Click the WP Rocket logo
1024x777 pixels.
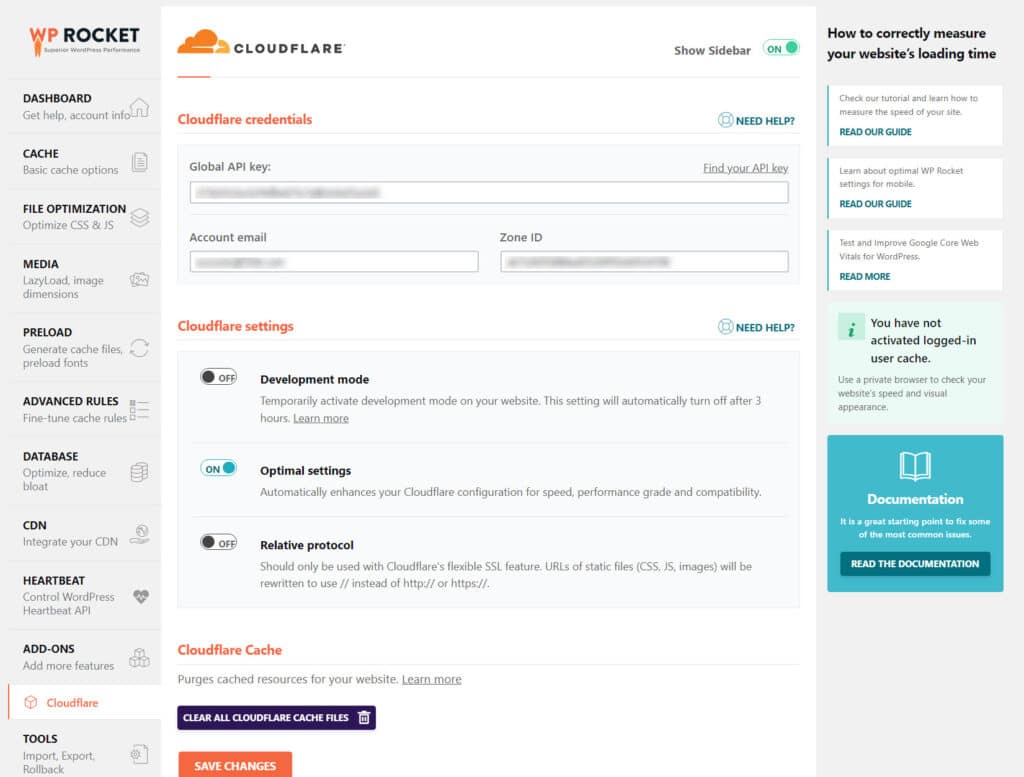click(84, 40)
